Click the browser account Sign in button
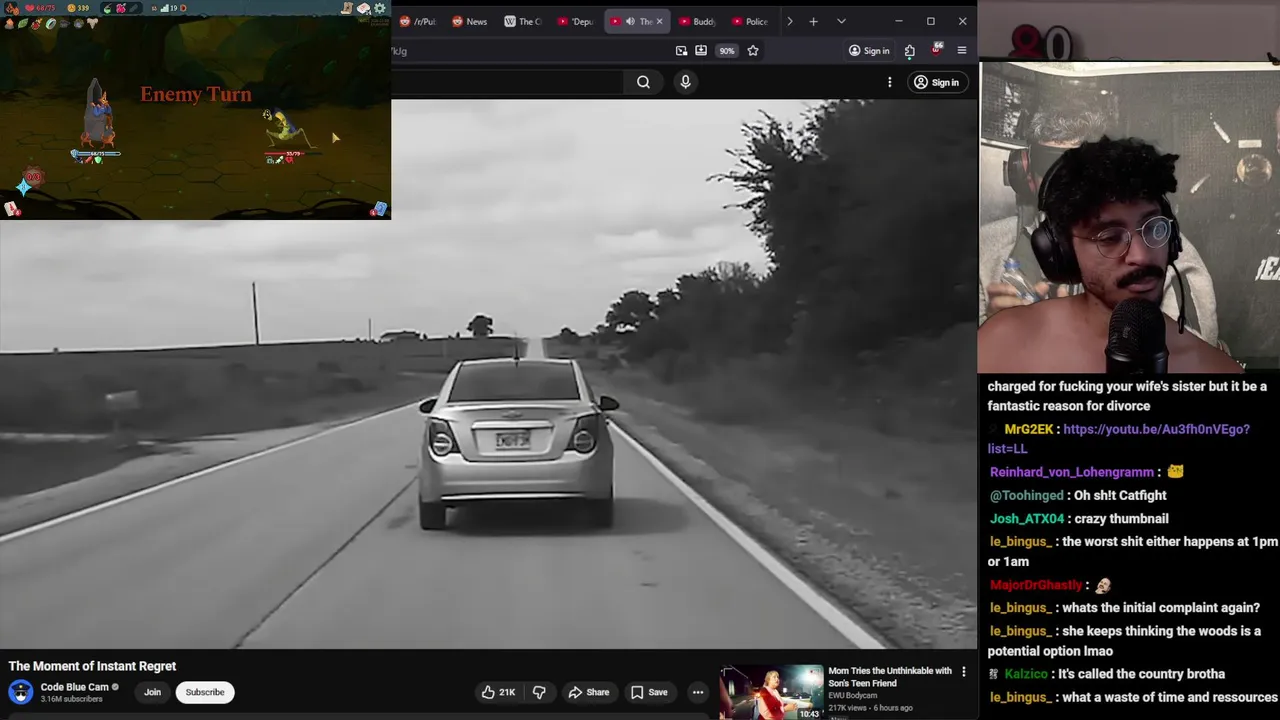The width and height of the screenshot is (1280, 720). point(868,50)
